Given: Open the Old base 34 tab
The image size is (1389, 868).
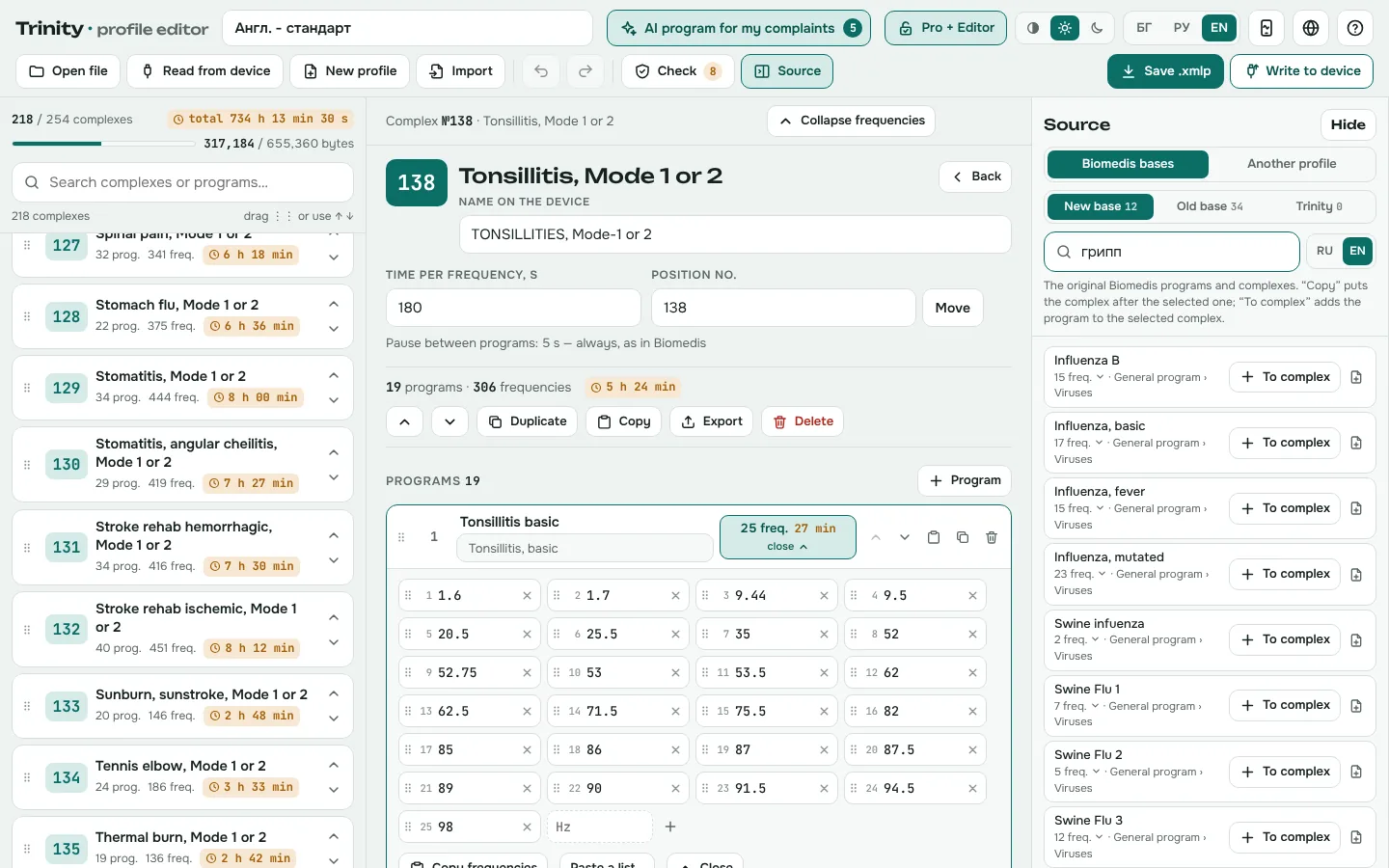Looking at the screenshot, I should point(1210,206).
